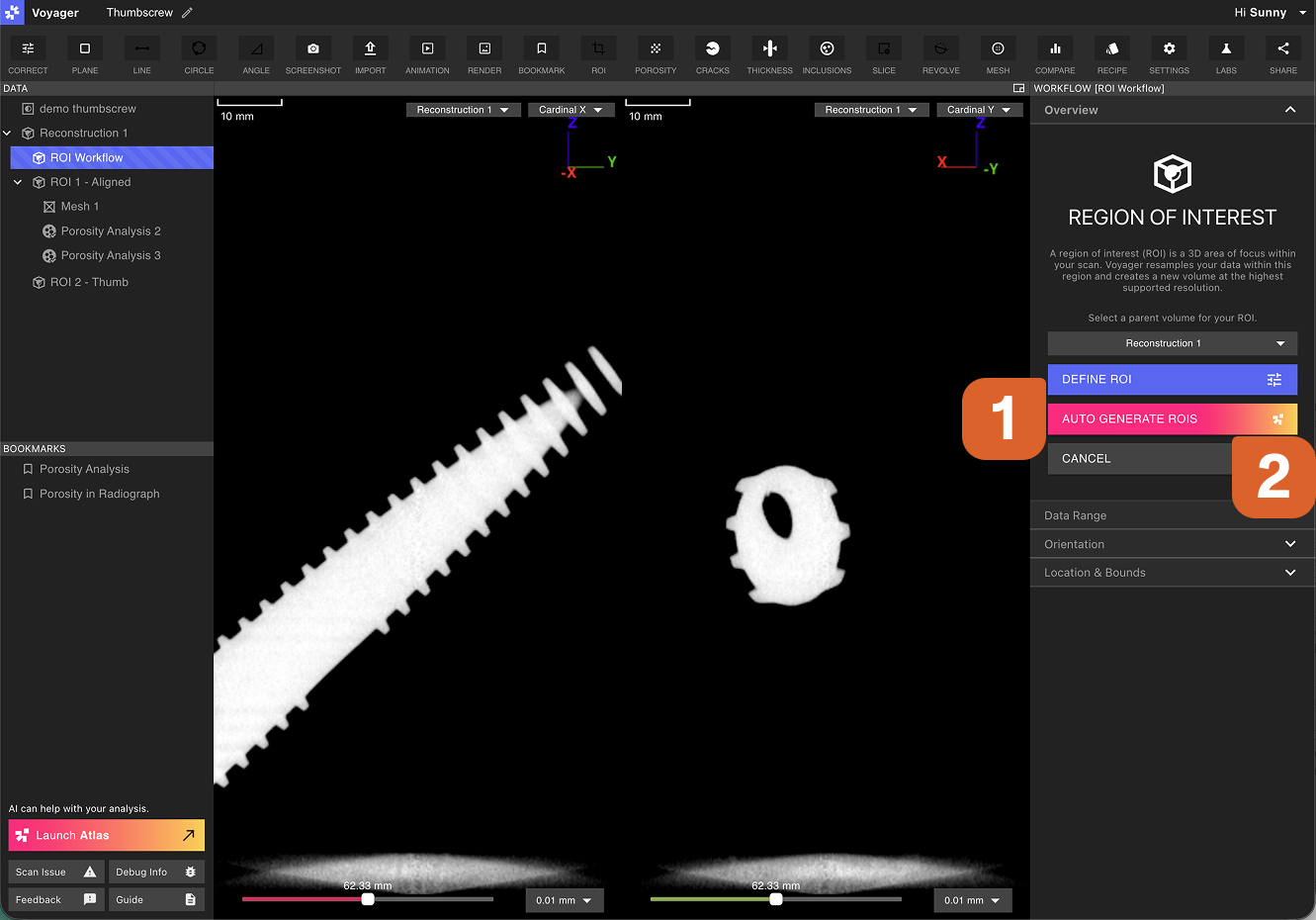The image size is (1316, 920).
Task: Click the Define ROI button
Action: [1172, 380]
